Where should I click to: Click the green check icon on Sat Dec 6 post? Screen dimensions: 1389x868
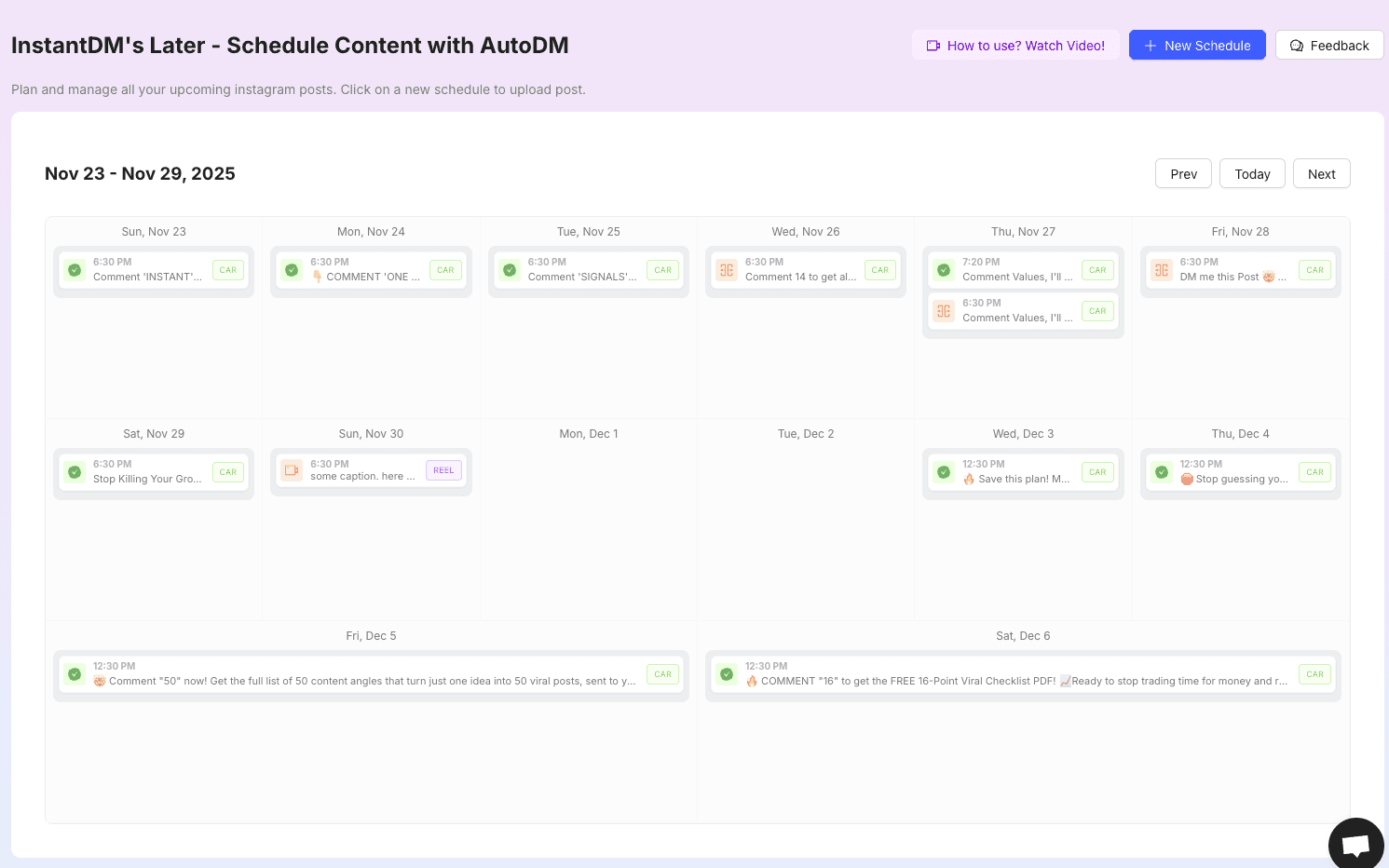(727, 673)
